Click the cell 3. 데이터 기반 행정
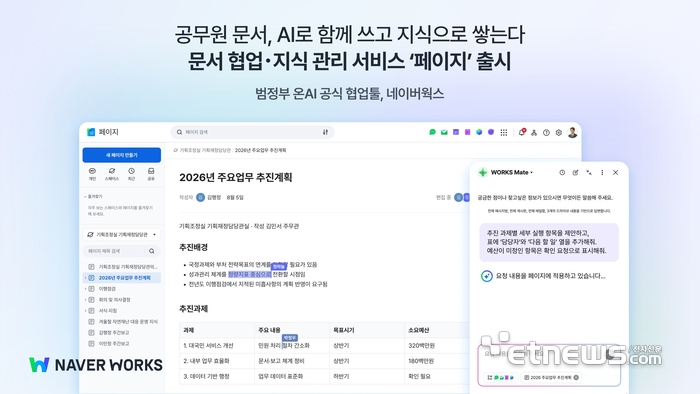 217,376
